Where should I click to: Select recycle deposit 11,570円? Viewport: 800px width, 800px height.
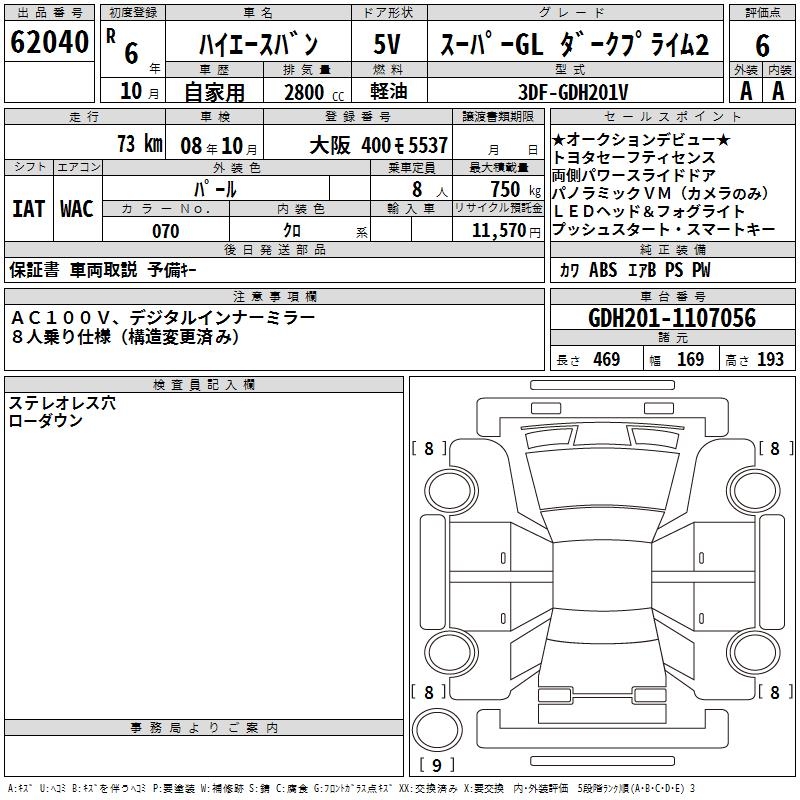506,231
